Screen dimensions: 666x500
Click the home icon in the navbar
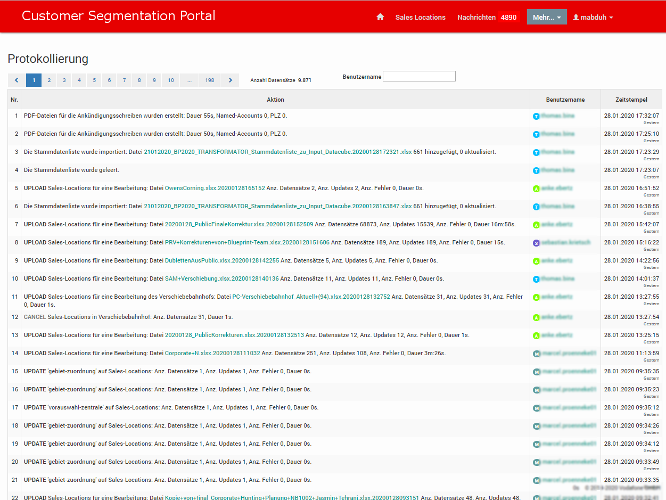click(380, 17)
